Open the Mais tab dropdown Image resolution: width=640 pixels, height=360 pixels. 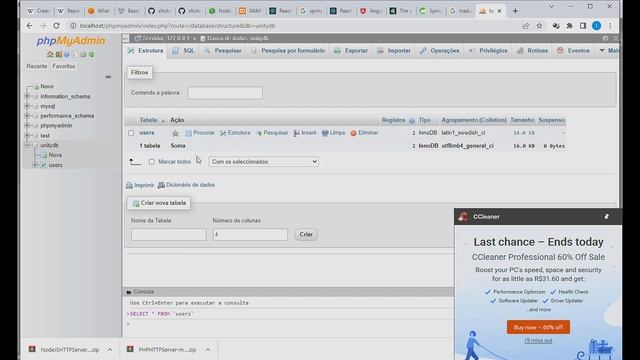609,51
